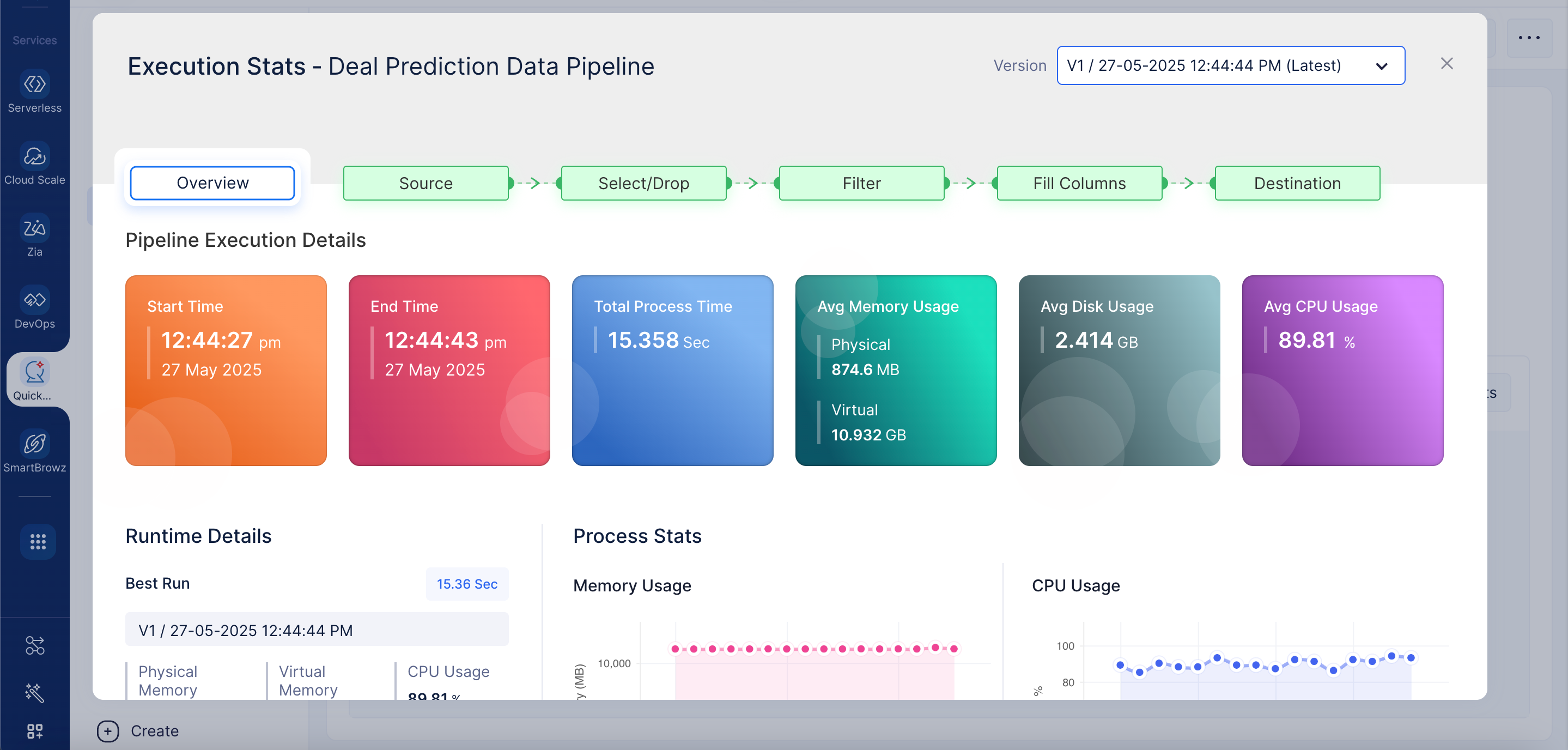Viewport: 1568px width, 750px height.
Task: Click the Version dropdown chevron arrow
Action: coord(1382,66)
